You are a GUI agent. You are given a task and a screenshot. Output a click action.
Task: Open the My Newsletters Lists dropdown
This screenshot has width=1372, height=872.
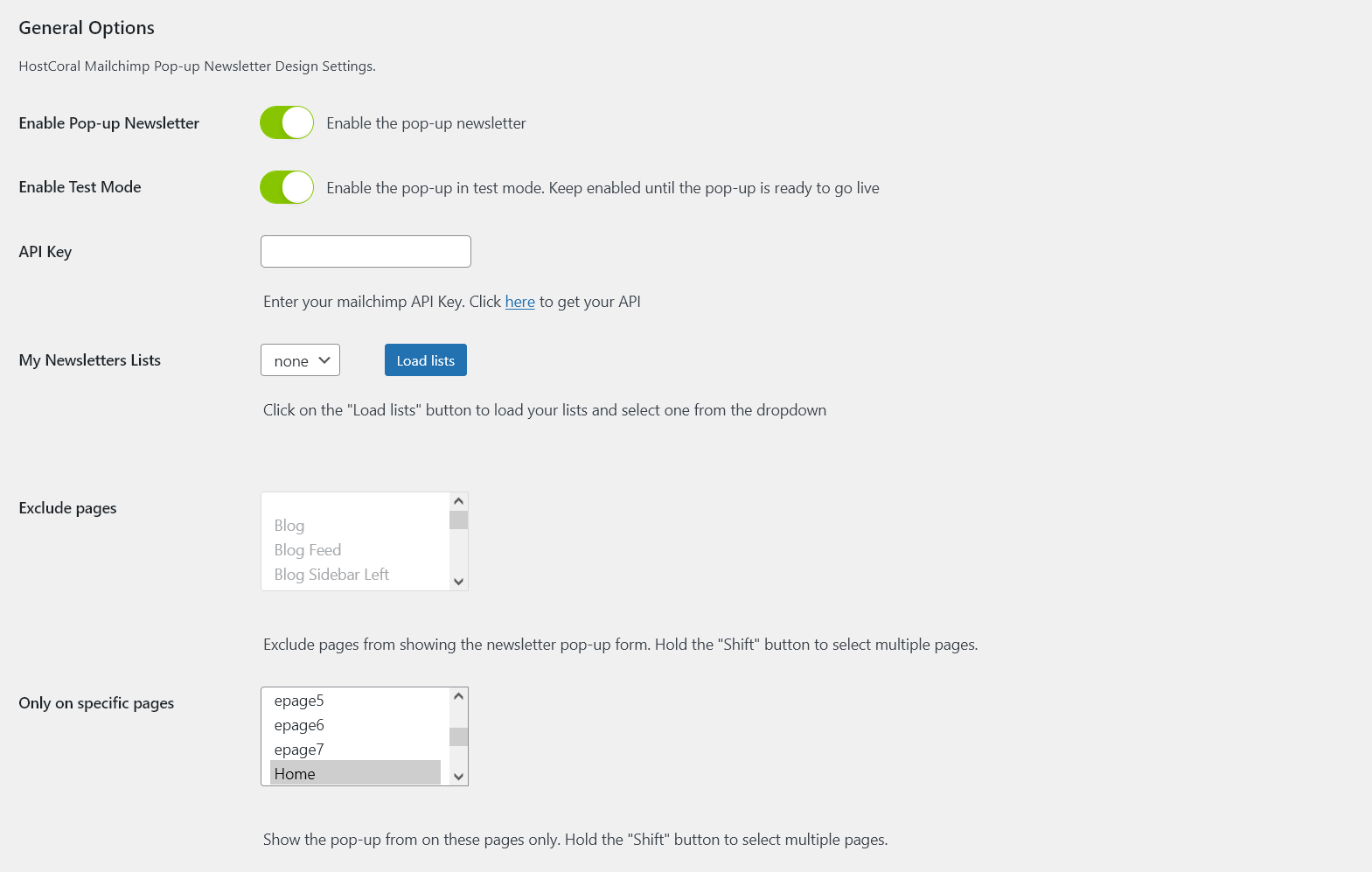300,360
